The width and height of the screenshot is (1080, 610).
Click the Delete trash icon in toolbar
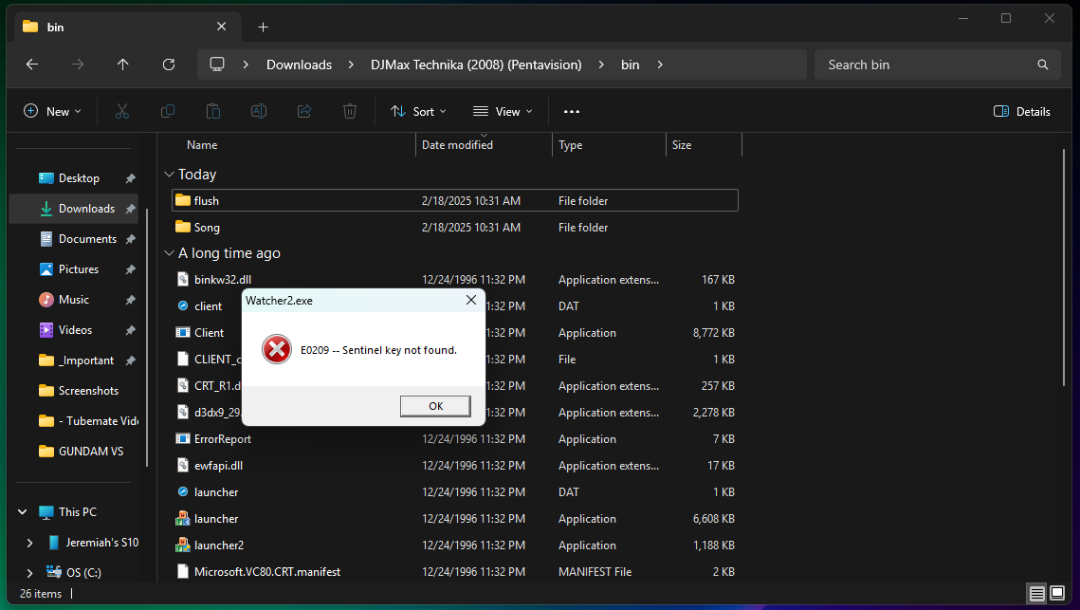[x=350, y=112]
